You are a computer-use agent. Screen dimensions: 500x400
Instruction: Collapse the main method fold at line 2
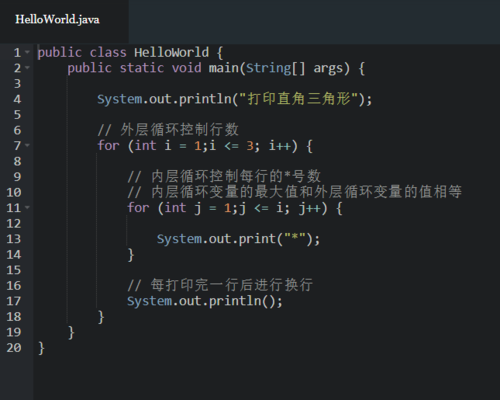point(27,68)
